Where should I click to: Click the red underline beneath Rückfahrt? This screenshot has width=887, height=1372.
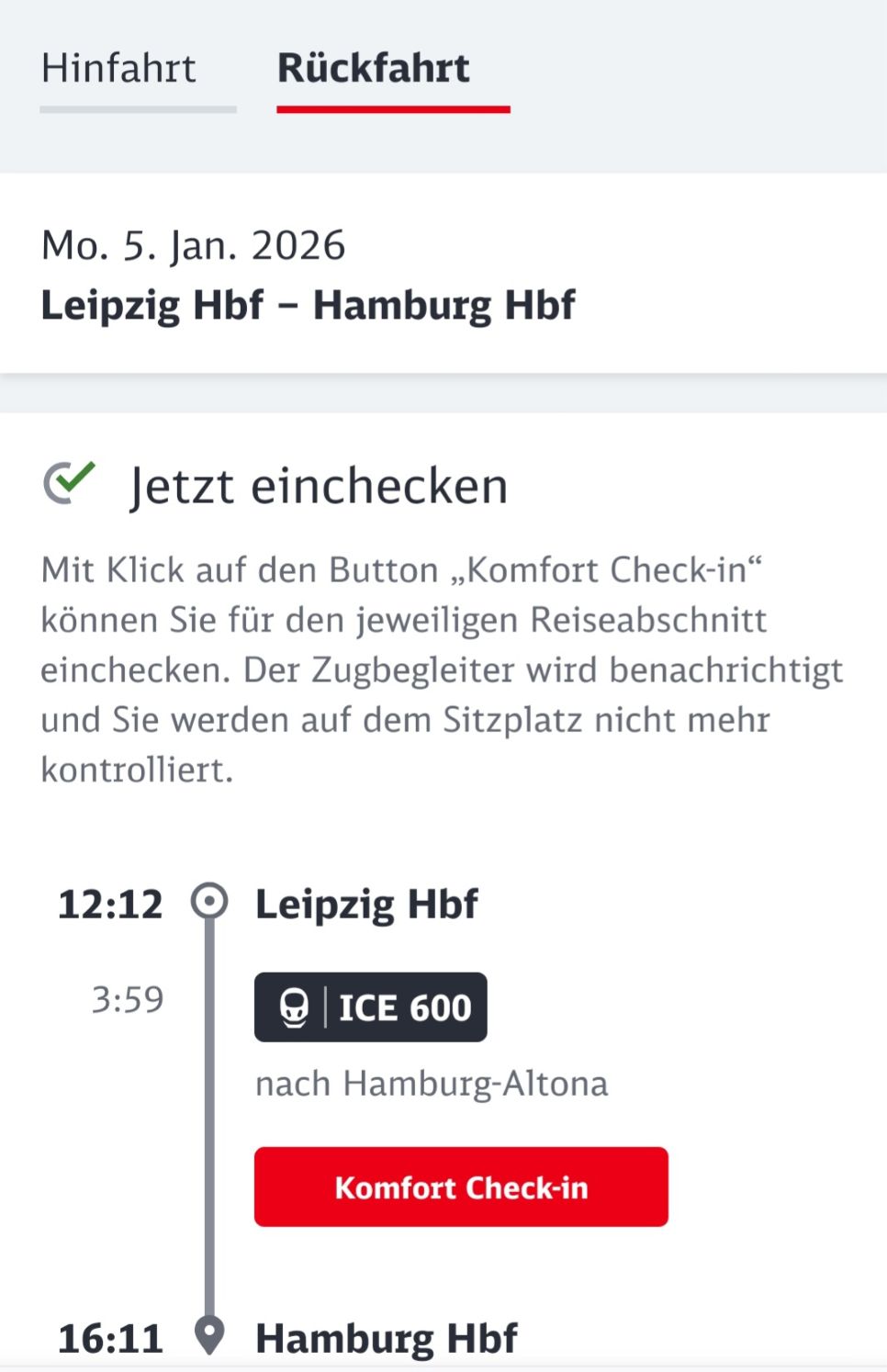393,109
